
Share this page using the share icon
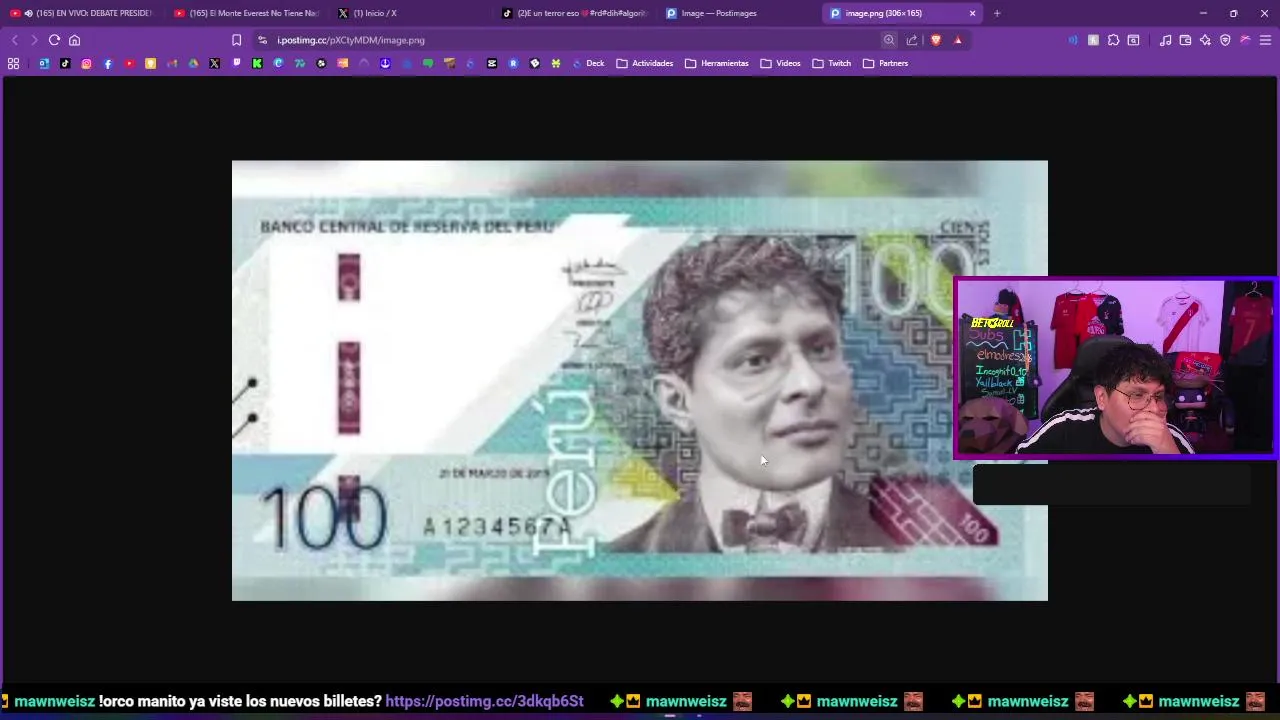click(x=912, y=40)
